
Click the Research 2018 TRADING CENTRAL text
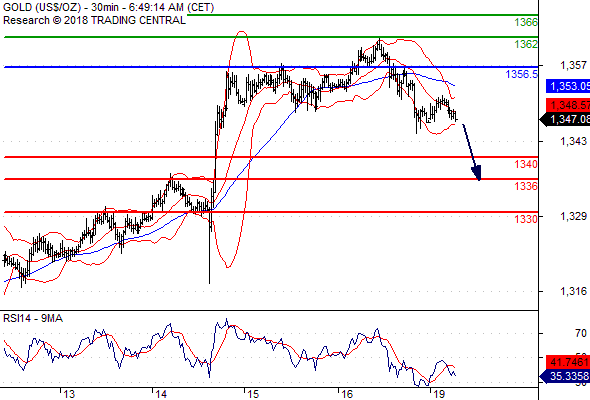94,20
